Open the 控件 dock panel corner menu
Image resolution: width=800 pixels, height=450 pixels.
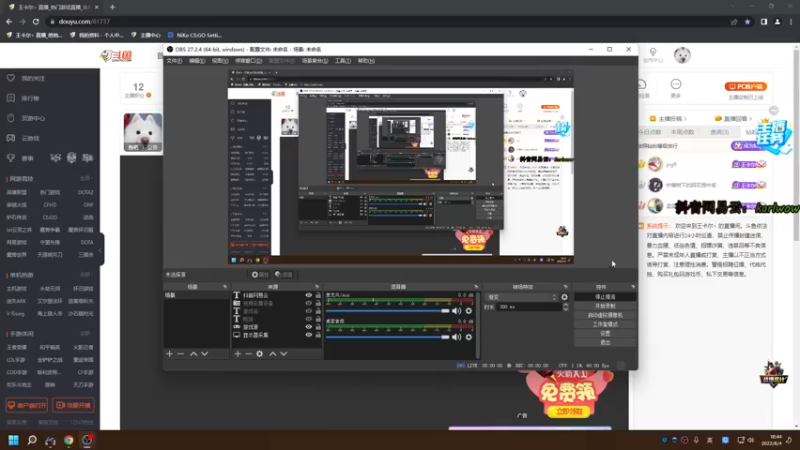633,287
